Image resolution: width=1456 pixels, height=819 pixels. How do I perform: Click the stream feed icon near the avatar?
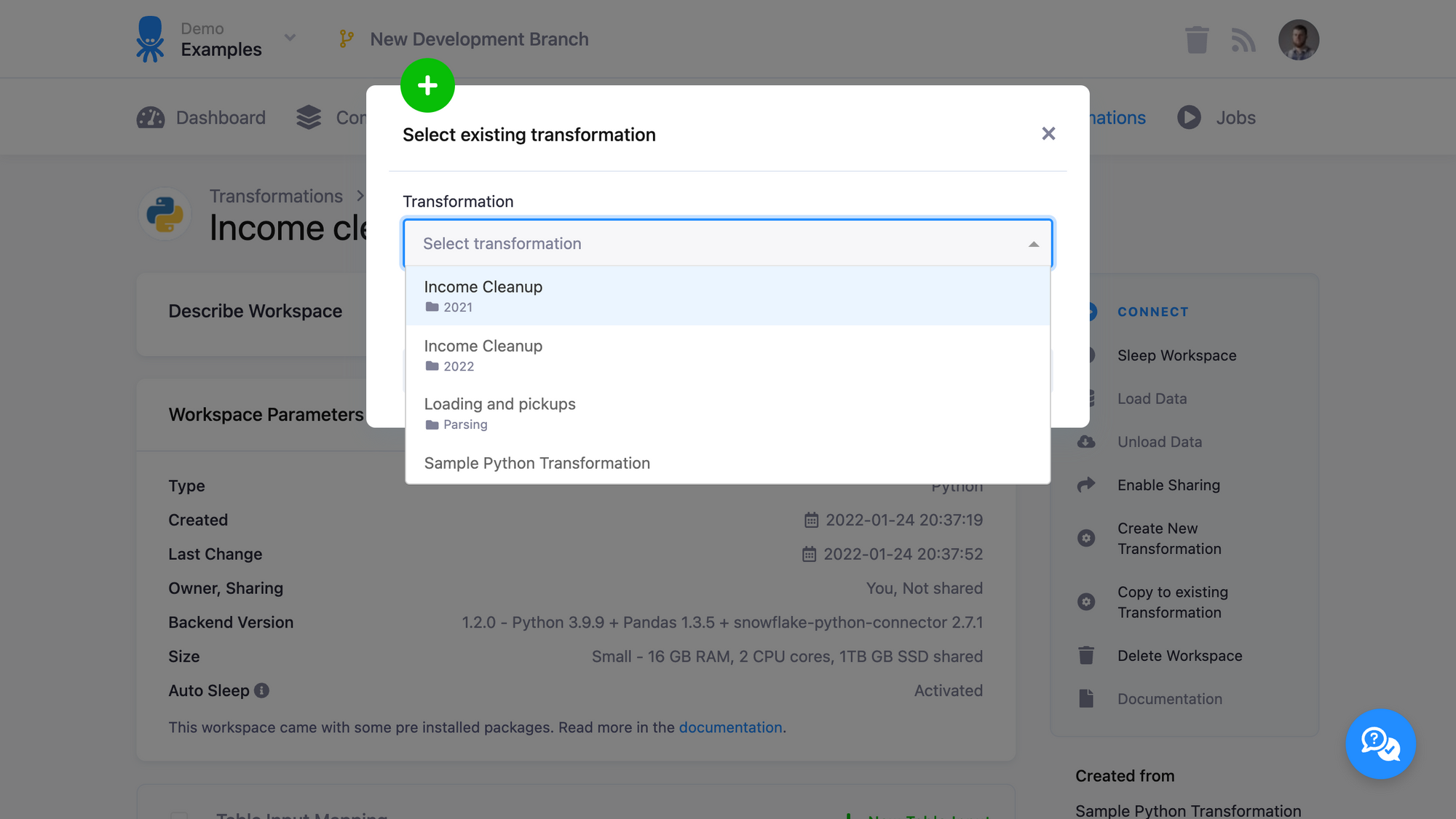1244,40
